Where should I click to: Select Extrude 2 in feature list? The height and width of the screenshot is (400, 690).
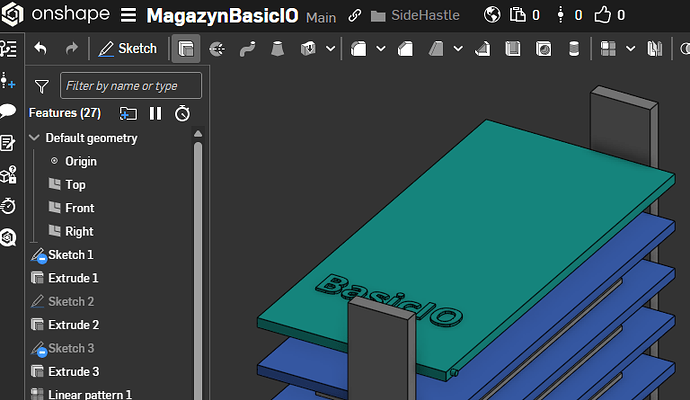tap(73, 325)
